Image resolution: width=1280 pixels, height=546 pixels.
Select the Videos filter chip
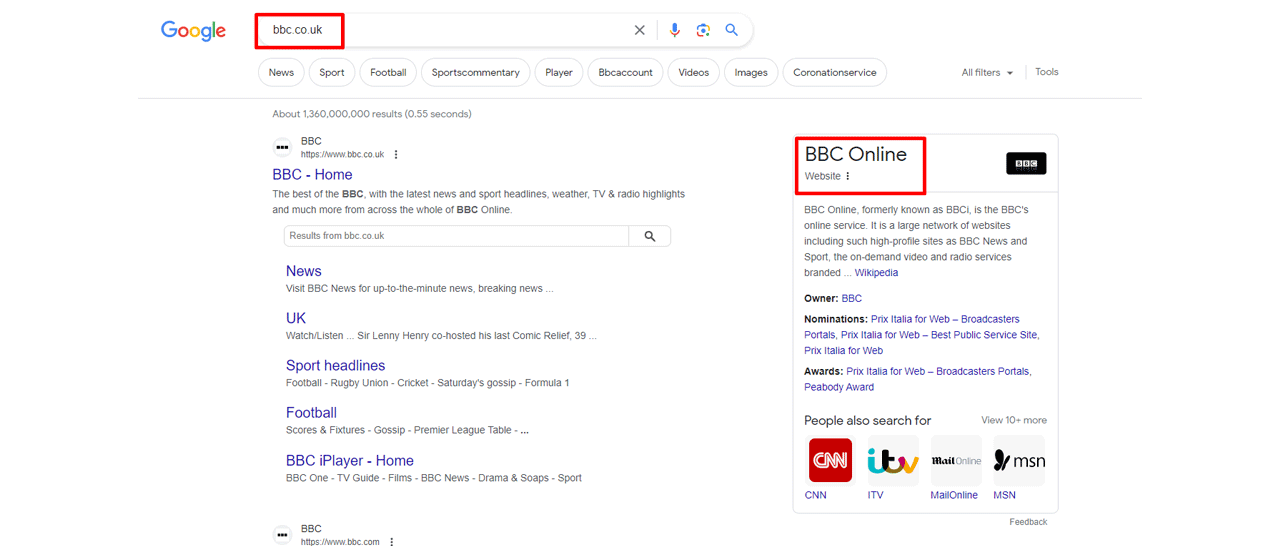pos(694,72)
